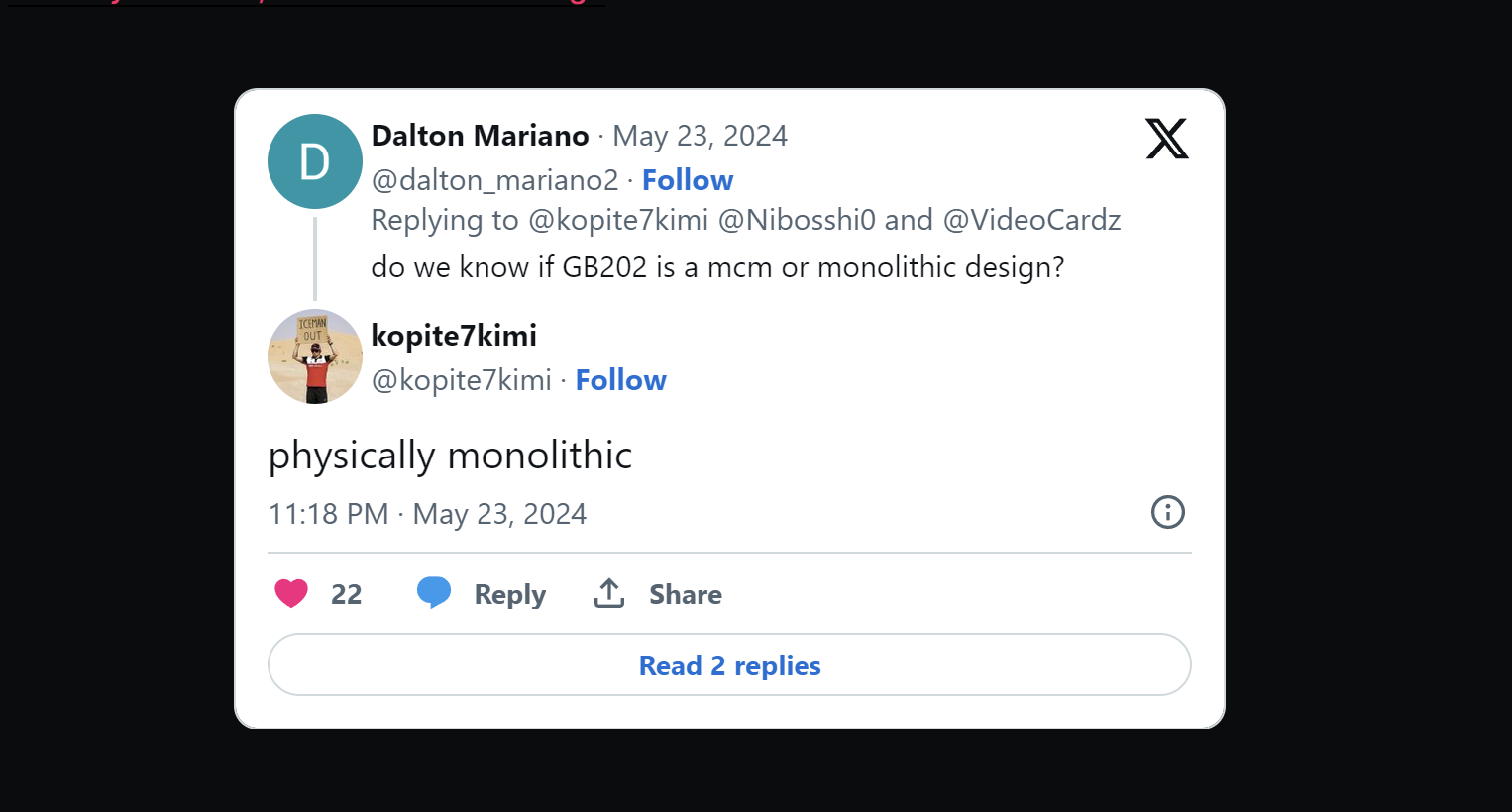Screen dimensions: 1512x812
Task: Click the heart like icon
Action: [291, 593]
